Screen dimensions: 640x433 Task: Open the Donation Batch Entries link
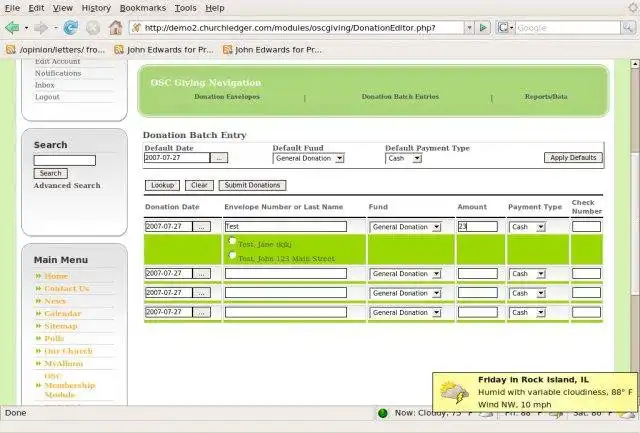[x=400, y=97]
